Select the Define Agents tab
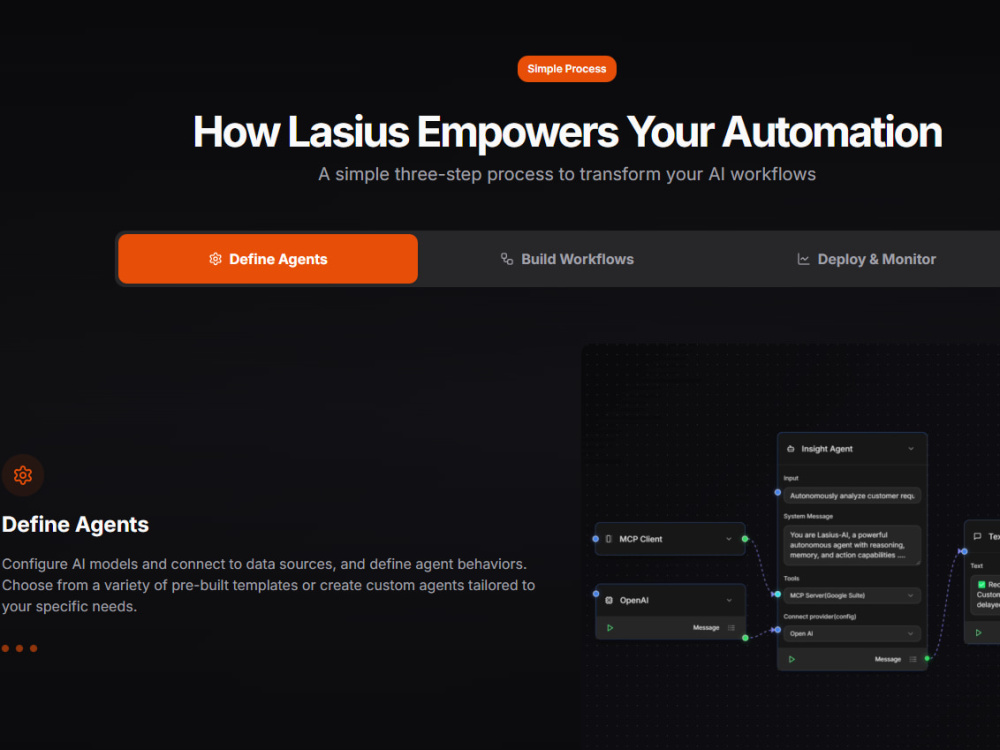 pyautogui.click(x=268, y=259)
